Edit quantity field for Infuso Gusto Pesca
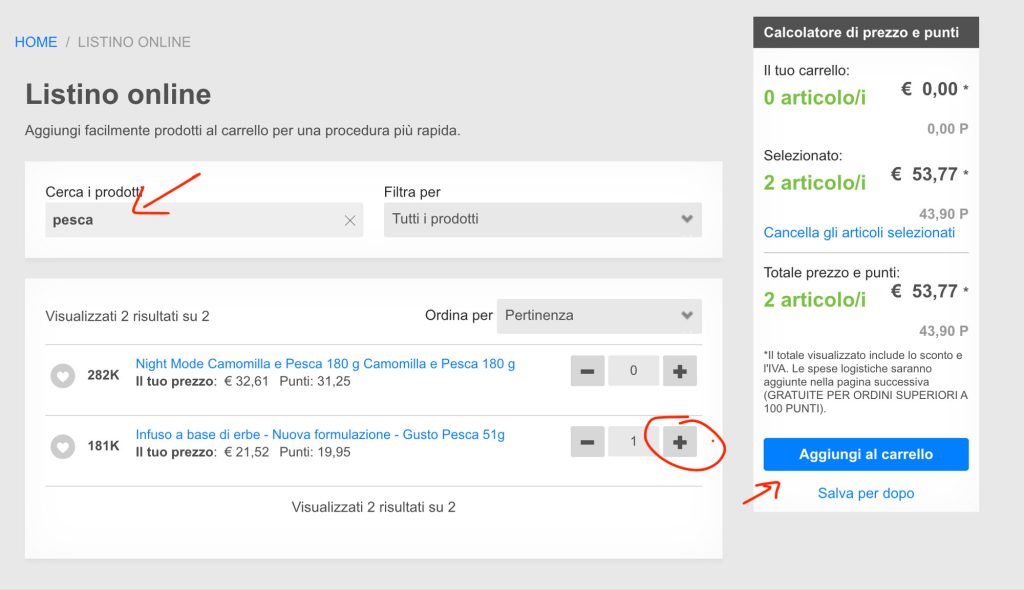The width and height of the screenshot is (1024, 590). 633,442
